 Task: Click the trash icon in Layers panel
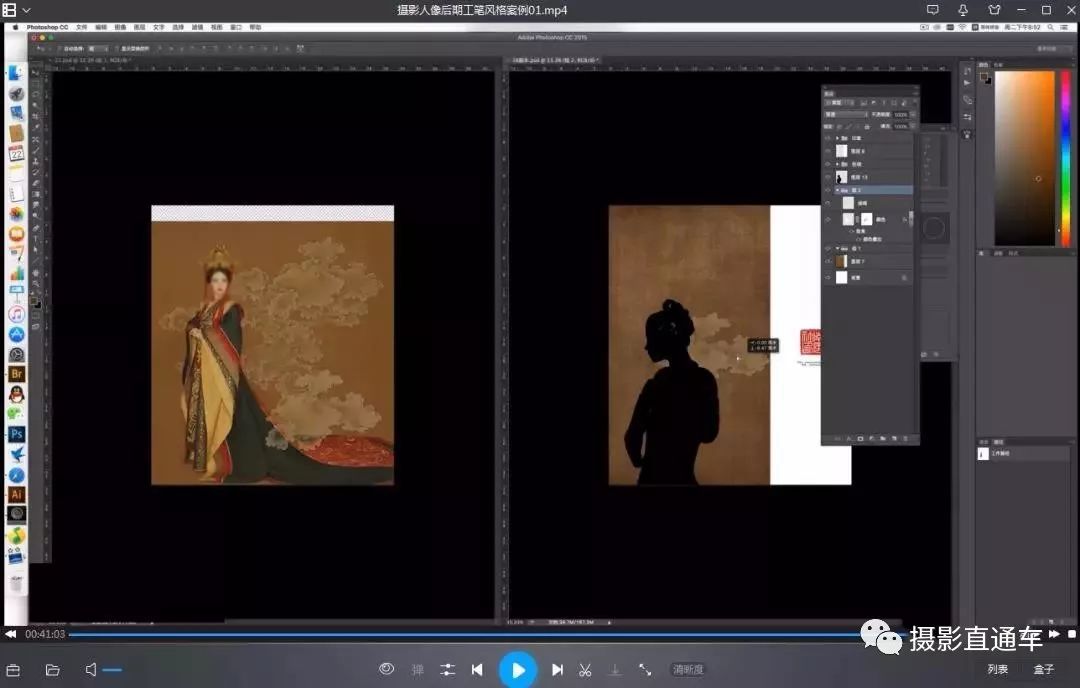point(905,439)
